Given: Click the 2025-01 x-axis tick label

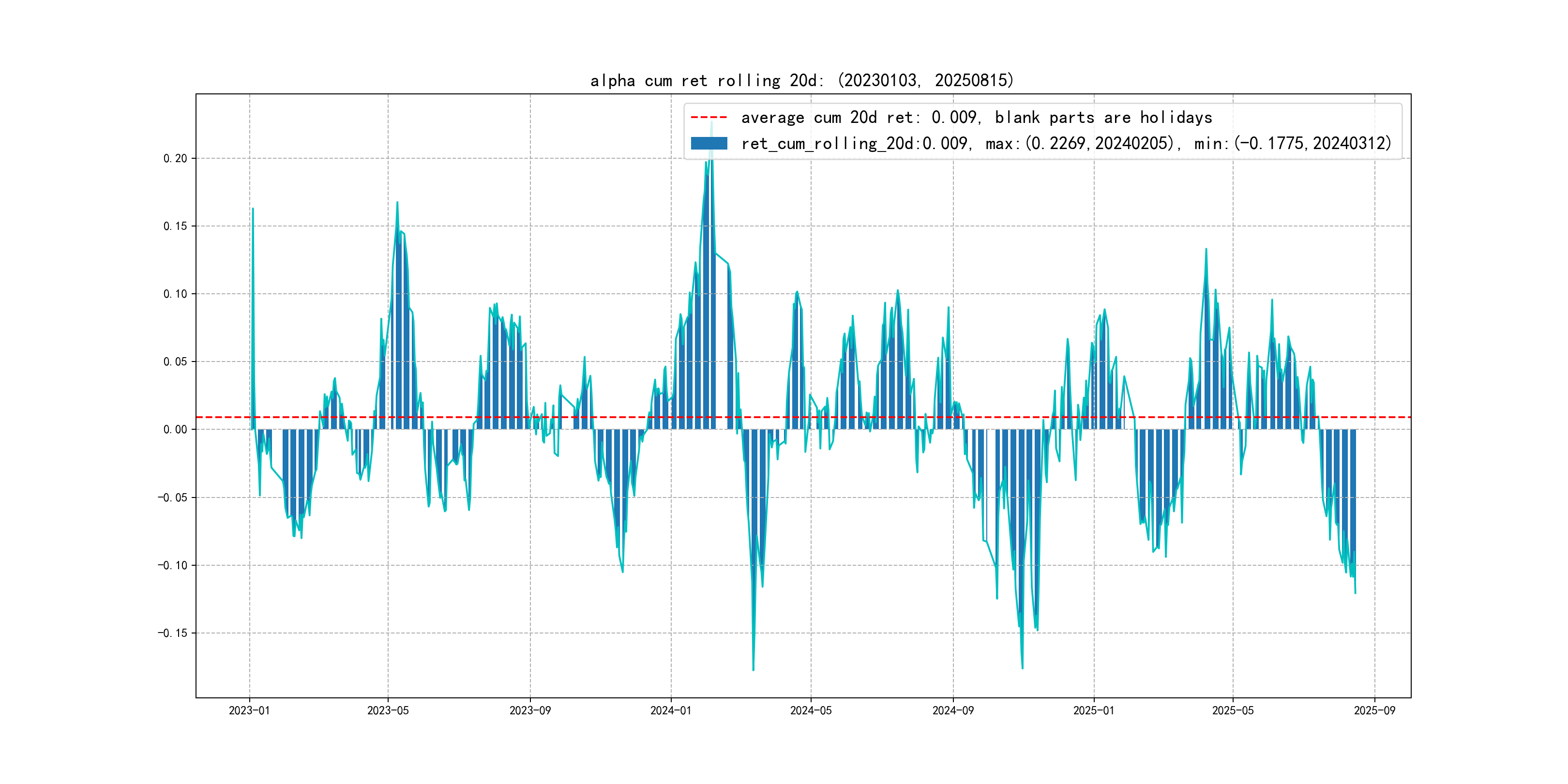Looking at the screenshot, I should click(x=1093, y=710).
